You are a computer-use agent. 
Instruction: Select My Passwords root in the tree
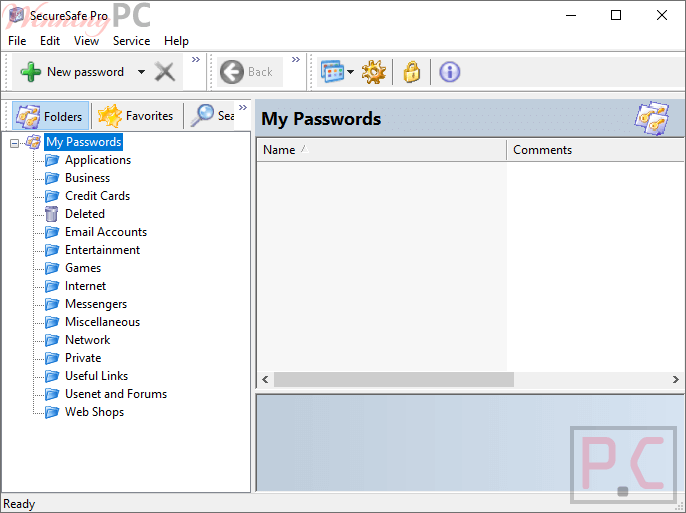[84, 142]
